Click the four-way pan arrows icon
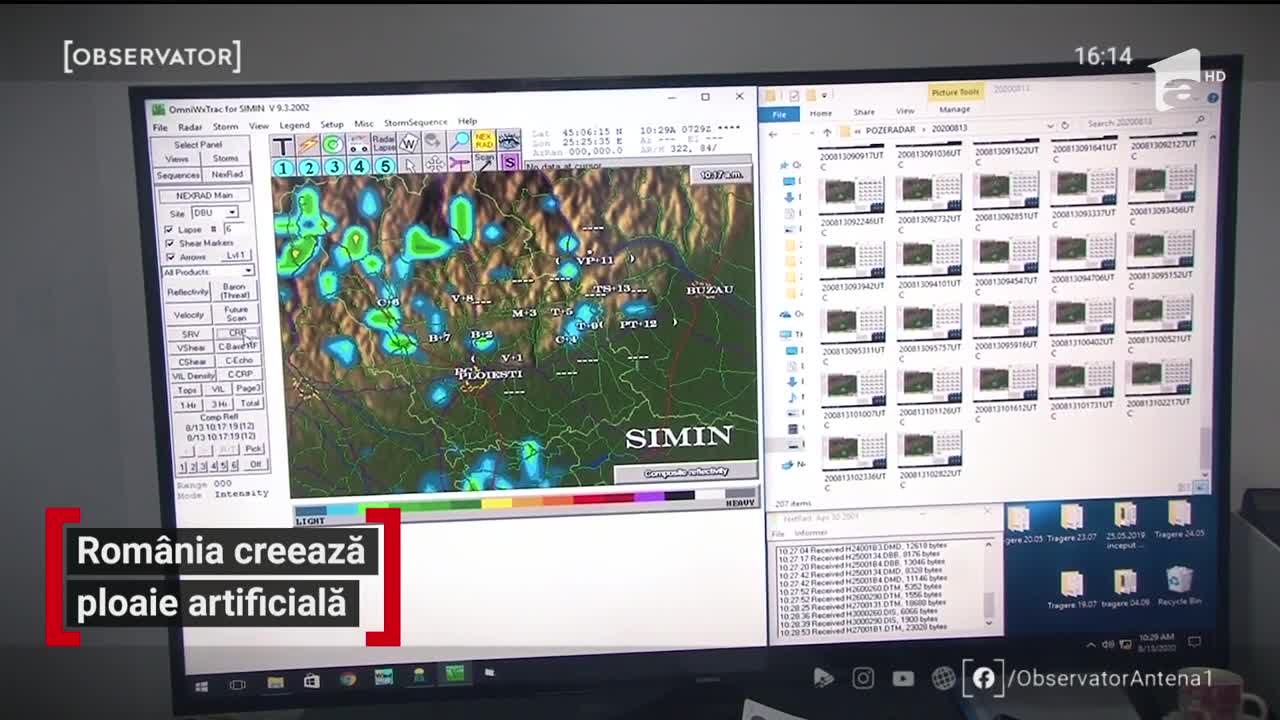The image size is (1280, 720). [435, 164]
